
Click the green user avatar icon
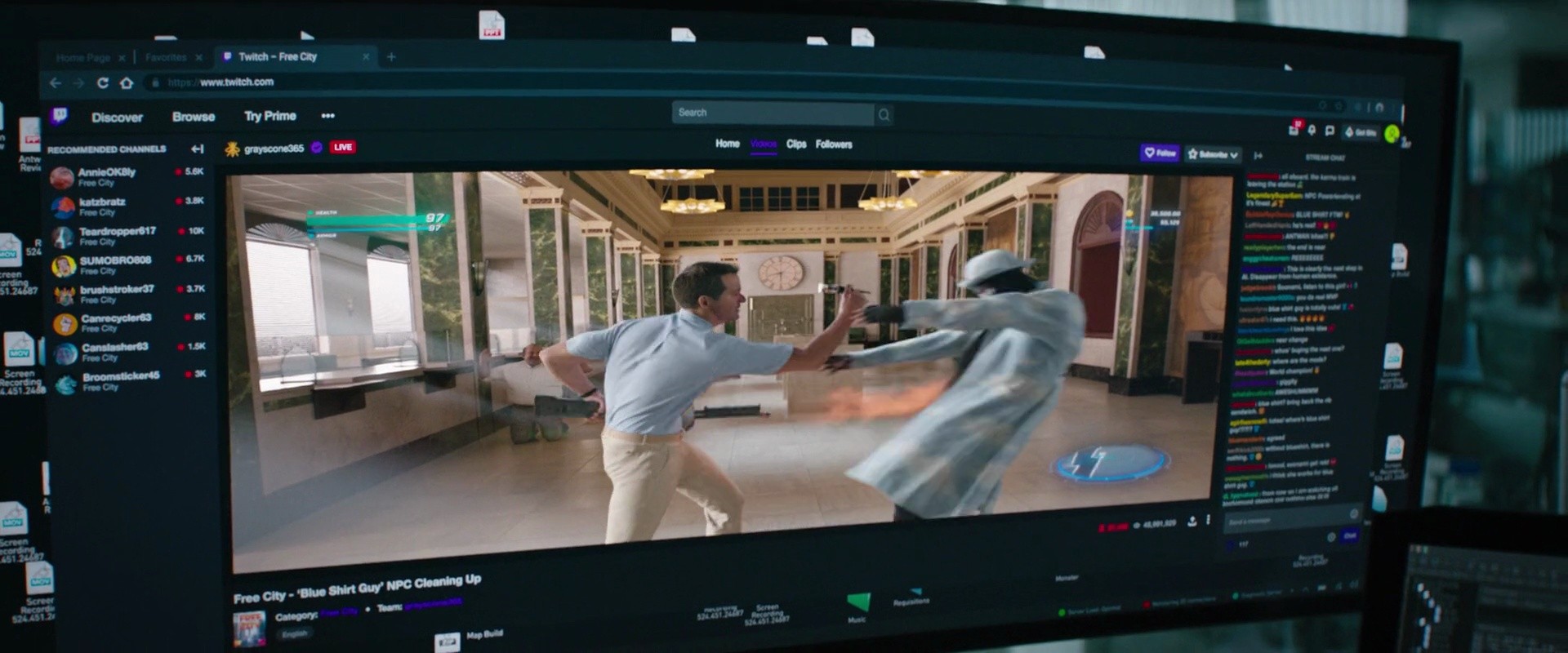(1392, 133)
